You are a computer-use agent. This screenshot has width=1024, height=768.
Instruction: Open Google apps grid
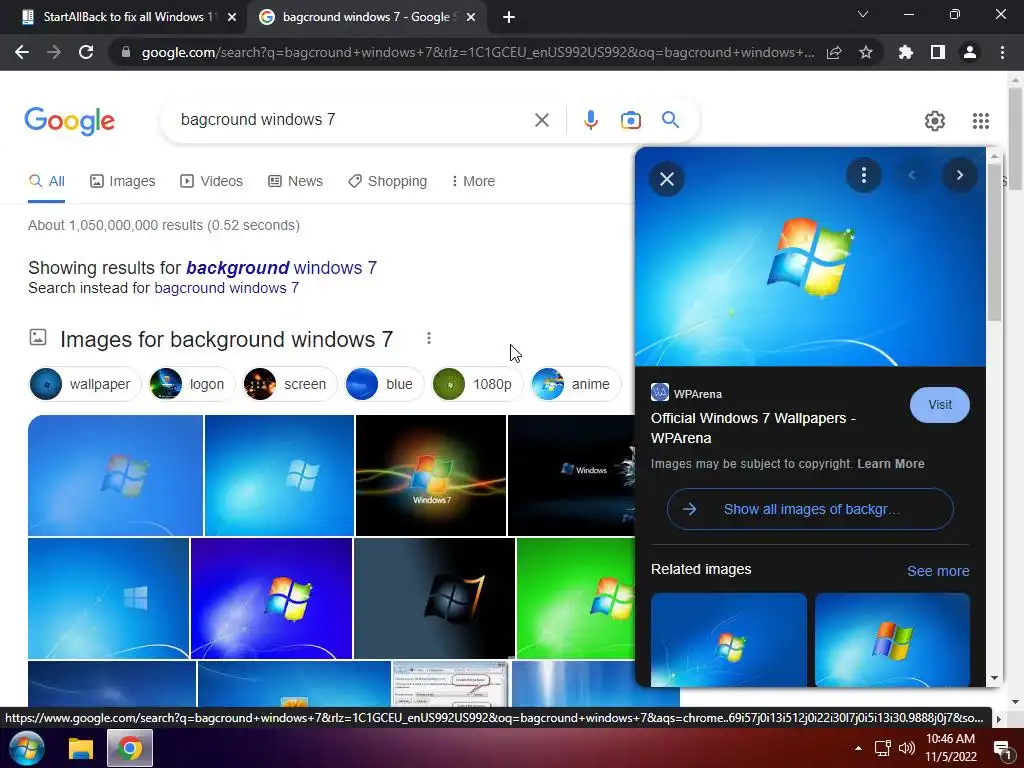pyautogui.click(x=981, y=121)
